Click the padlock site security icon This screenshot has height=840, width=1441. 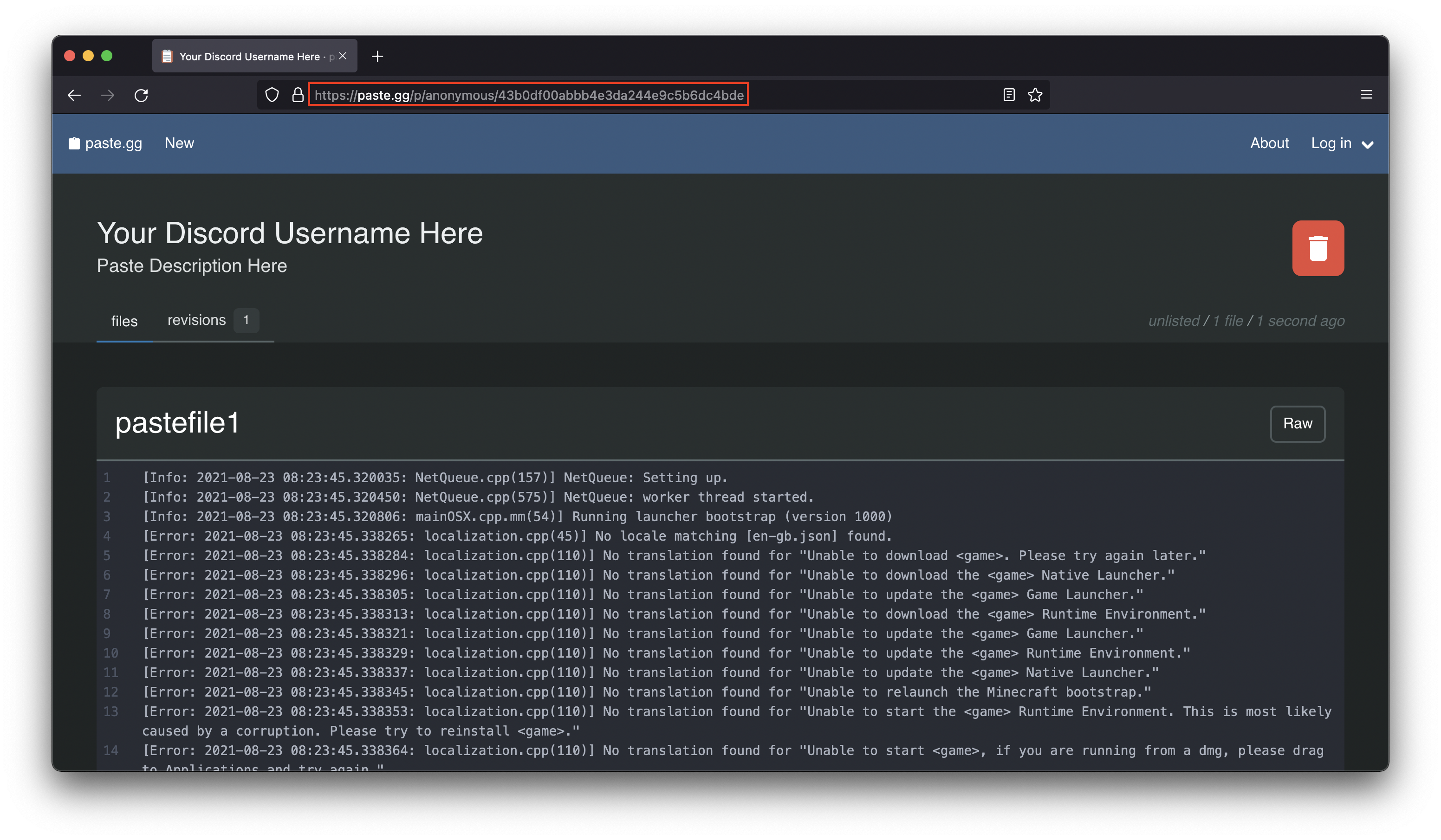point(298,95)
